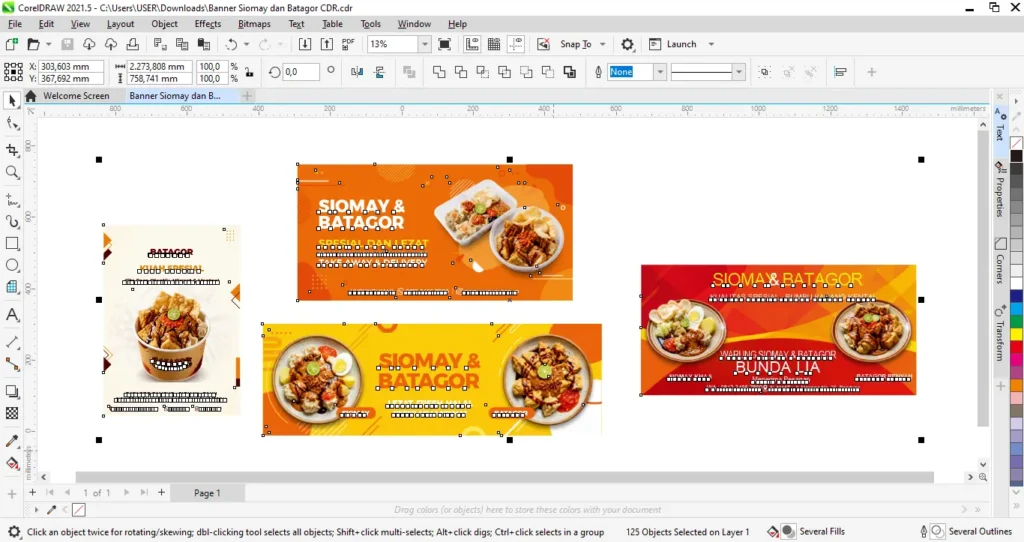Select the Page 1 tab
1024x542 pixels.
click(x=207, y=493)
